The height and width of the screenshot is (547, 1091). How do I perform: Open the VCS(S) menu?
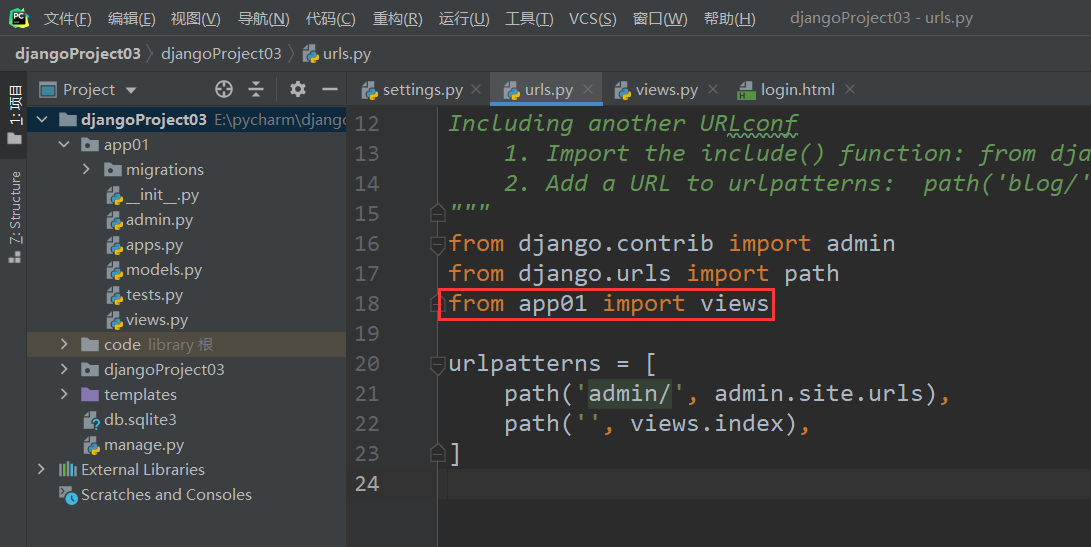tap(593, 19)
